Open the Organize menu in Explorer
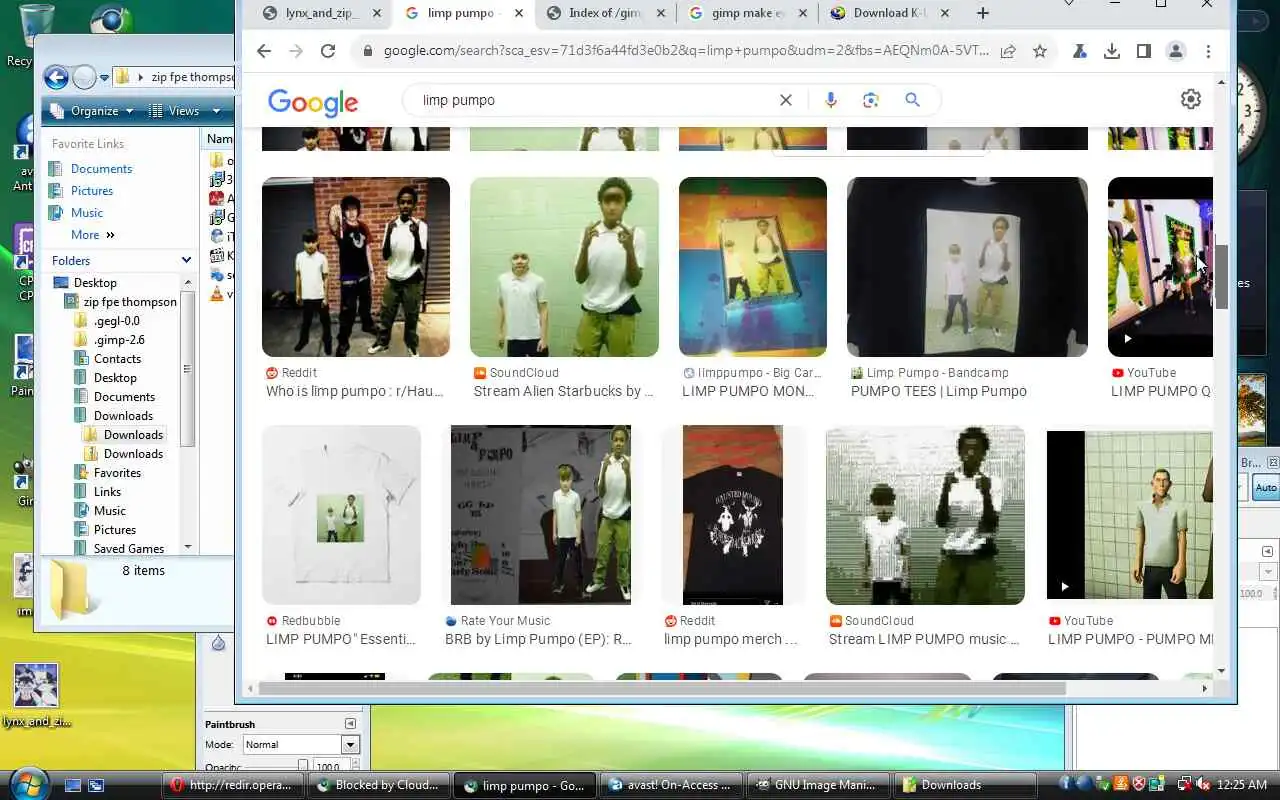Image resolution: width=1280 pixels, height=800 pixels. (92, 111)
